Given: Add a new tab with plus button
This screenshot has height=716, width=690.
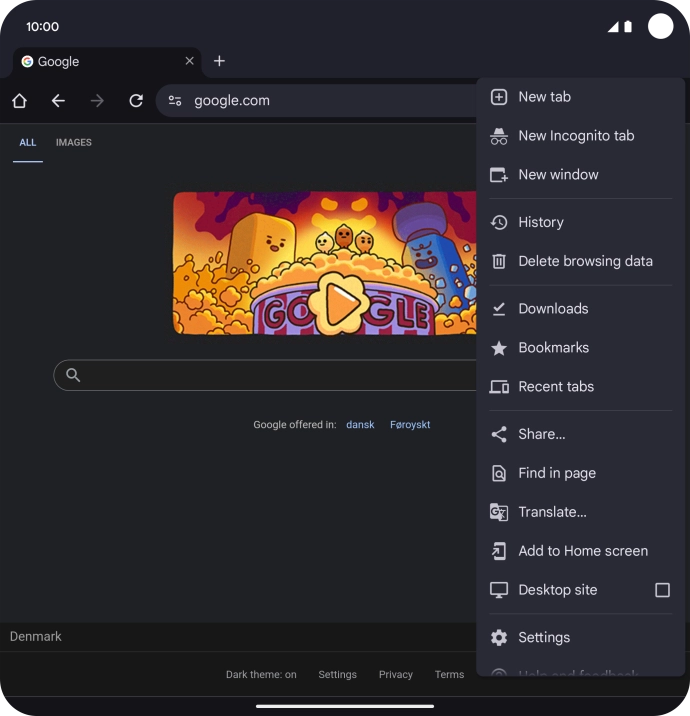Looking at the screenshot, I should pos(219,61).
